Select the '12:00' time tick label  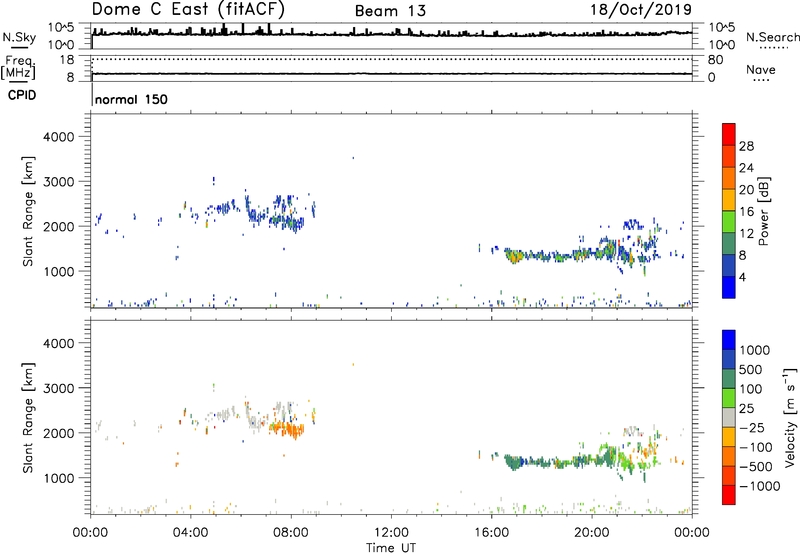[391, 533]
